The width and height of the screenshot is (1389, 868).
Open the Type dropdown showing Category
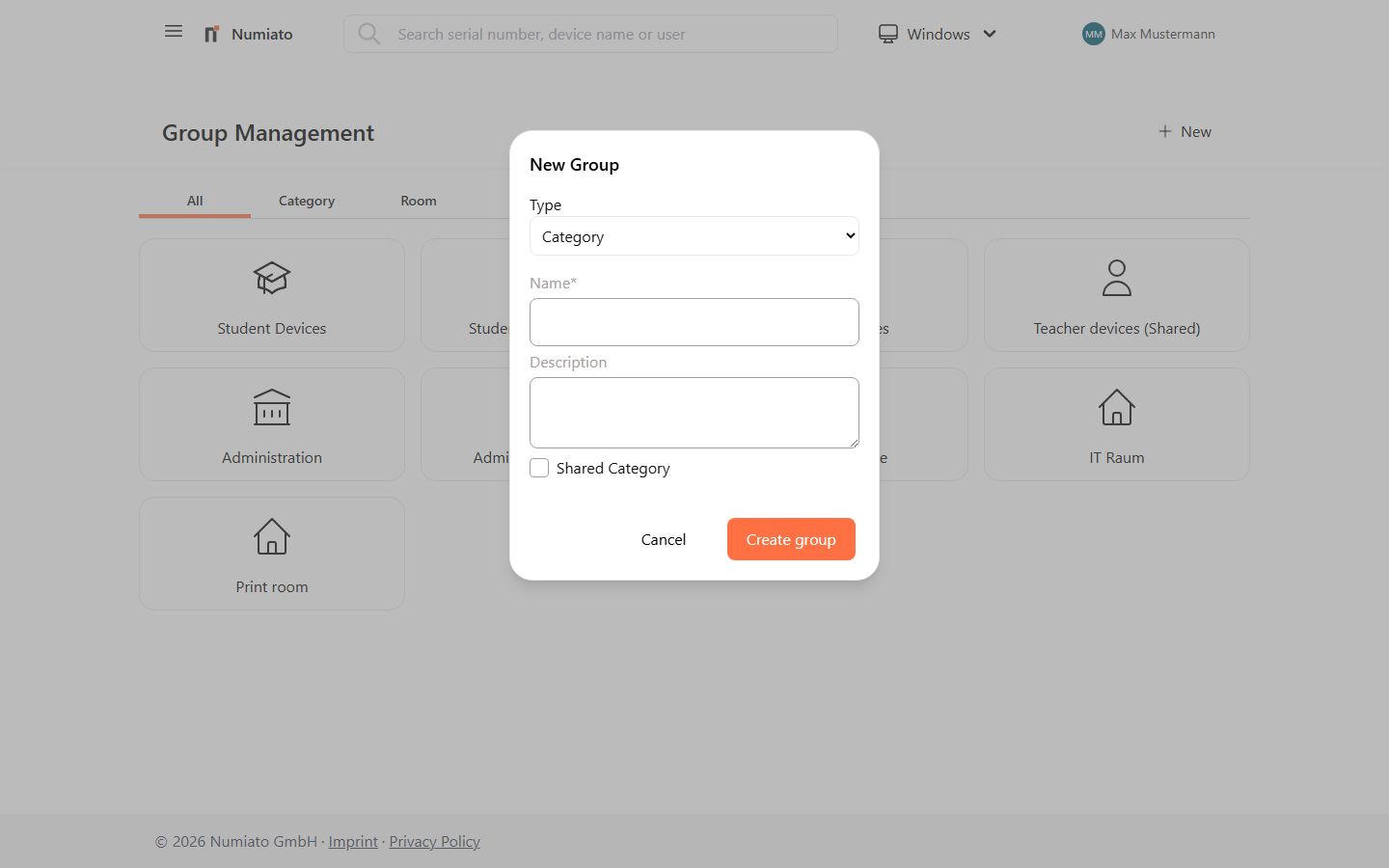(694, 235)
